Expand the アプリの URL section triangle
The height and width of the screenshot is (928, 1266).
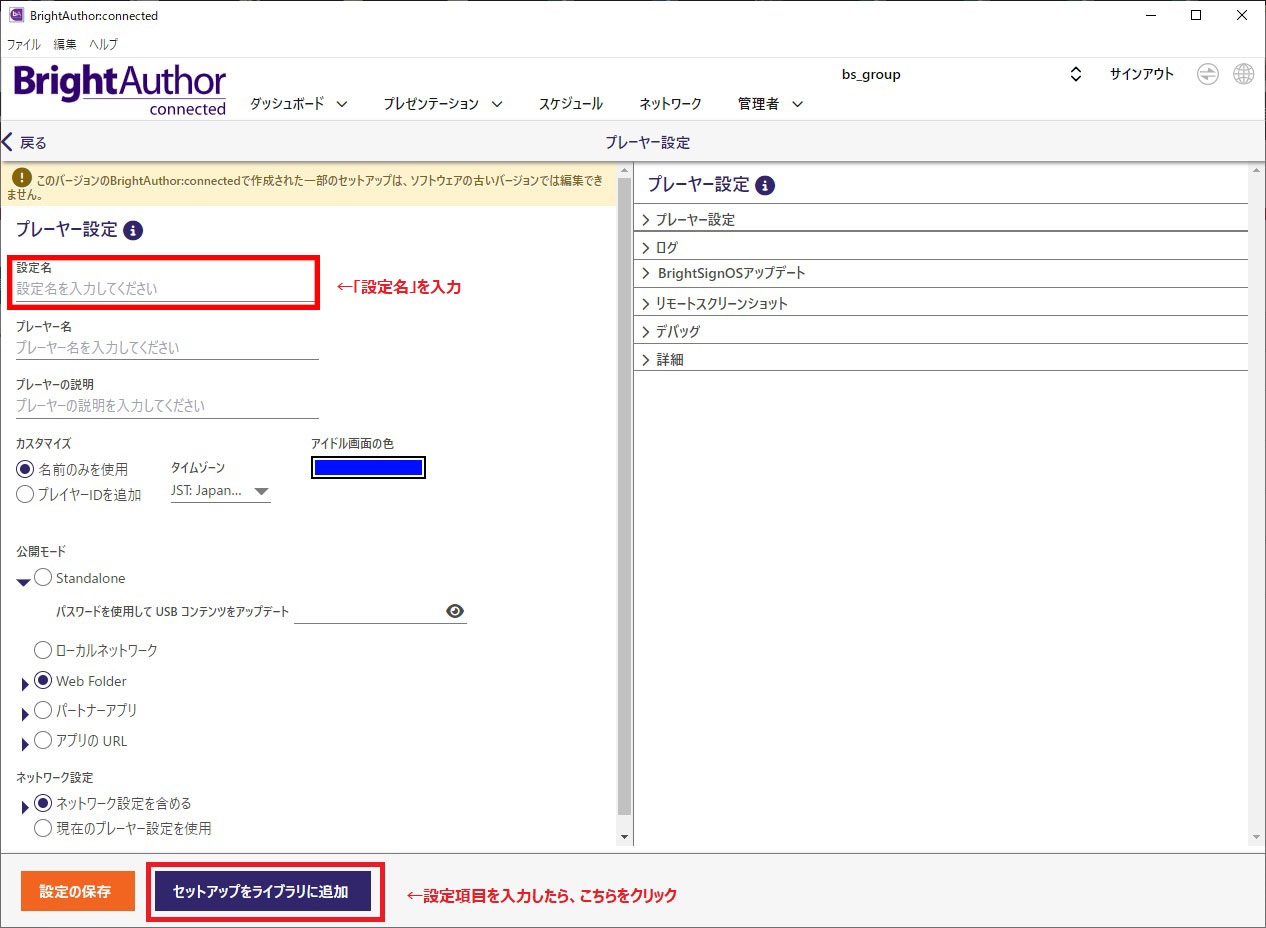coord(25,745)
